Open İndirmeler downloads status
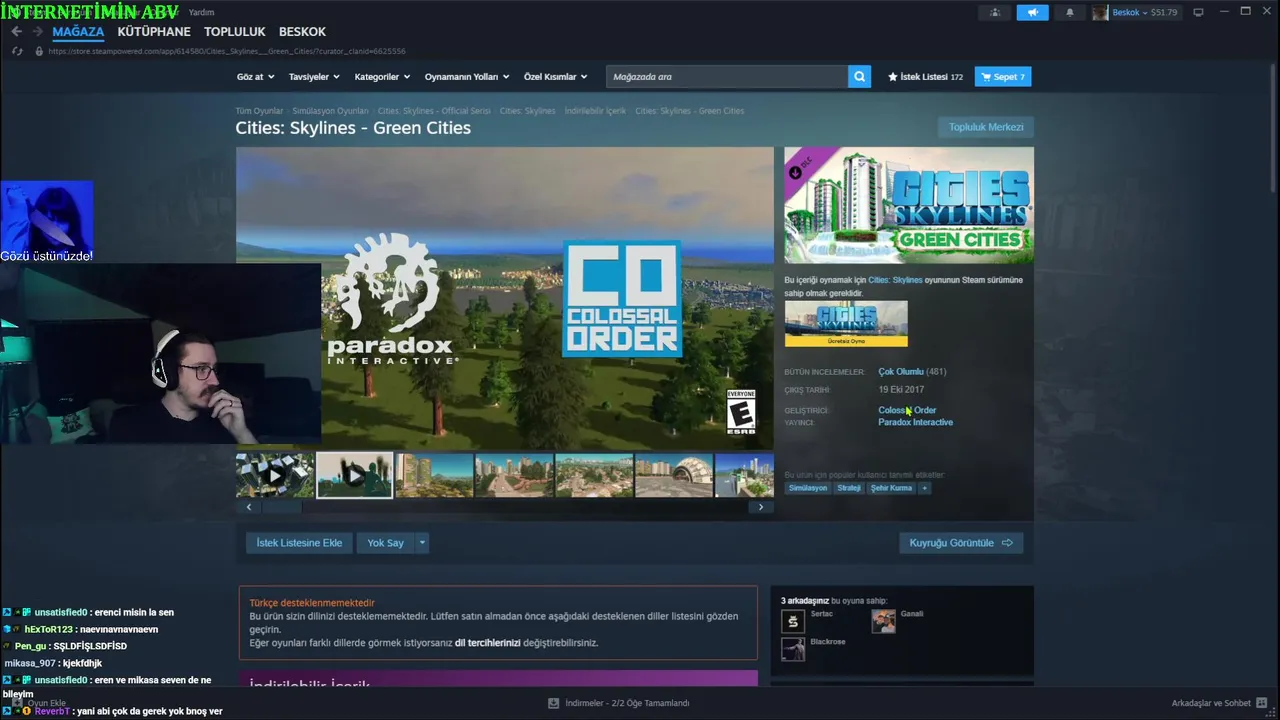Viewport: 1280px width, 720px height. click(x=619, y=703)
